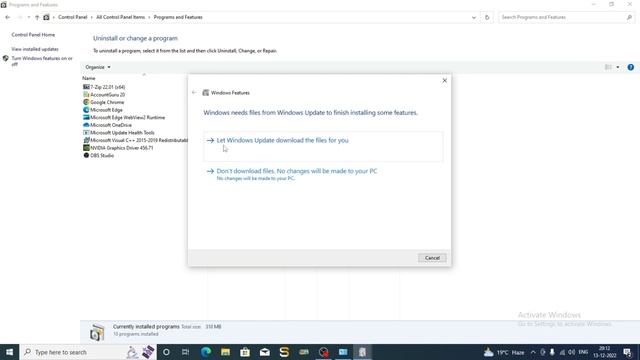
Task: Open Turn Windows features on or off
Action: (42, 61)
